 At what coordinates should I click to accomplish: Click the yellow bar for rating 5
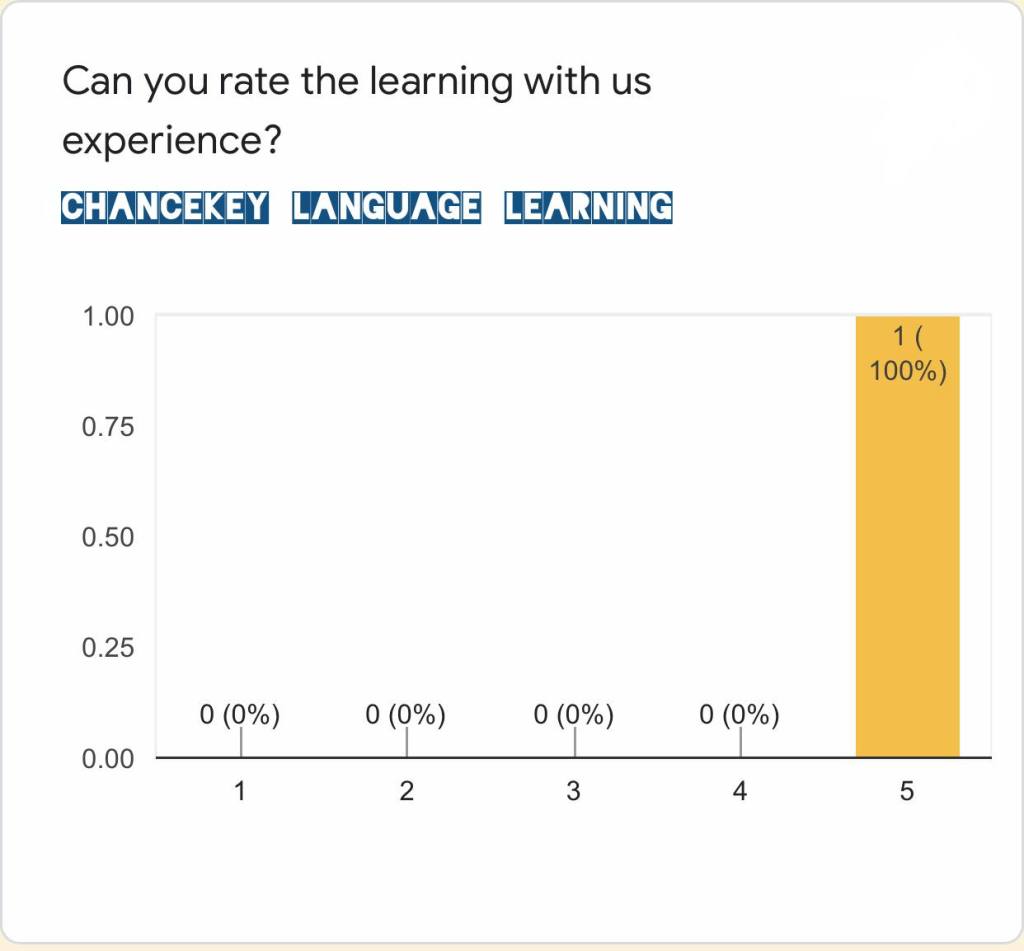pyautogui.click(x=907, y=560)
